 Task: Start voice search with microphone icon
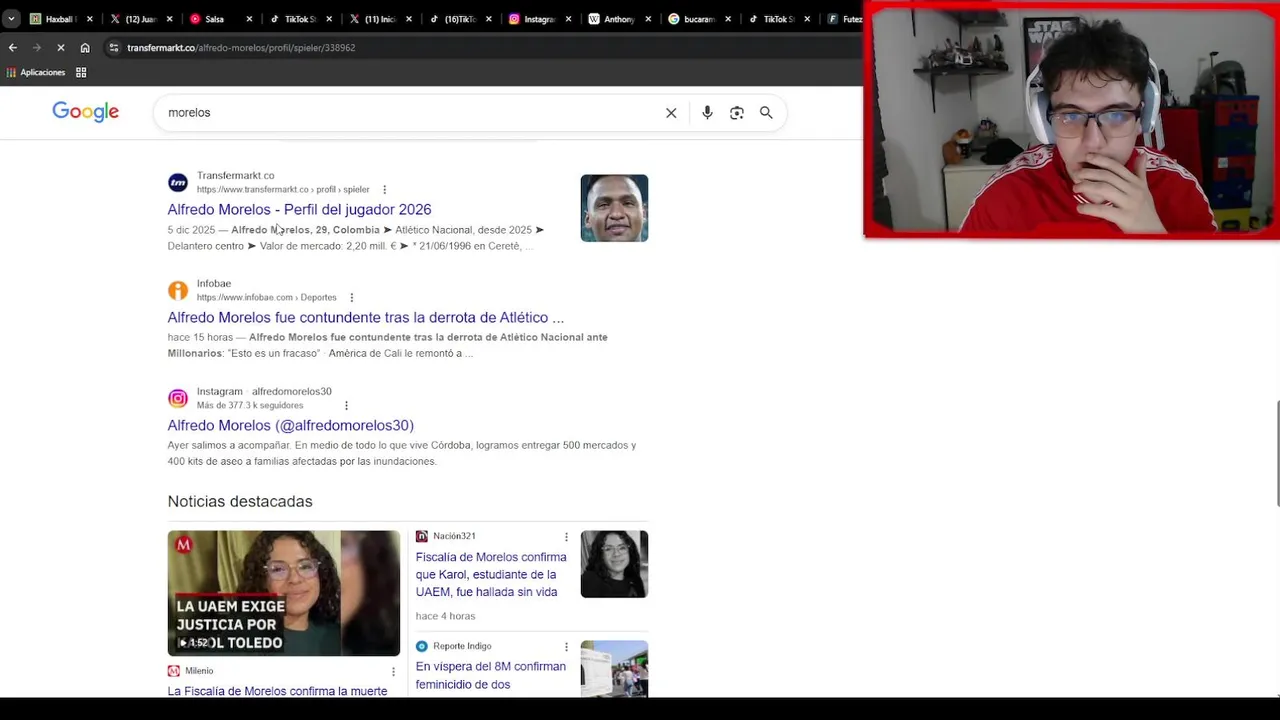(x=707, y=113)
